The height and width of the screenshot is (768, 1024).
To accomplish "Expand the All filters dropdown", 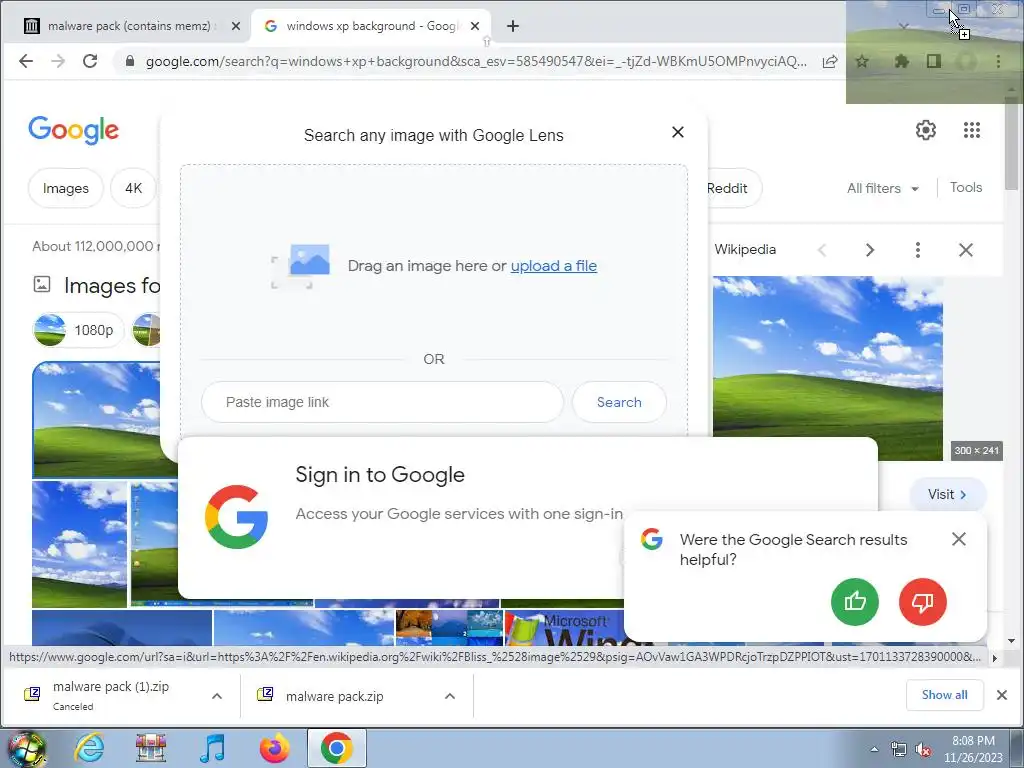I will (x=882, y=188).
